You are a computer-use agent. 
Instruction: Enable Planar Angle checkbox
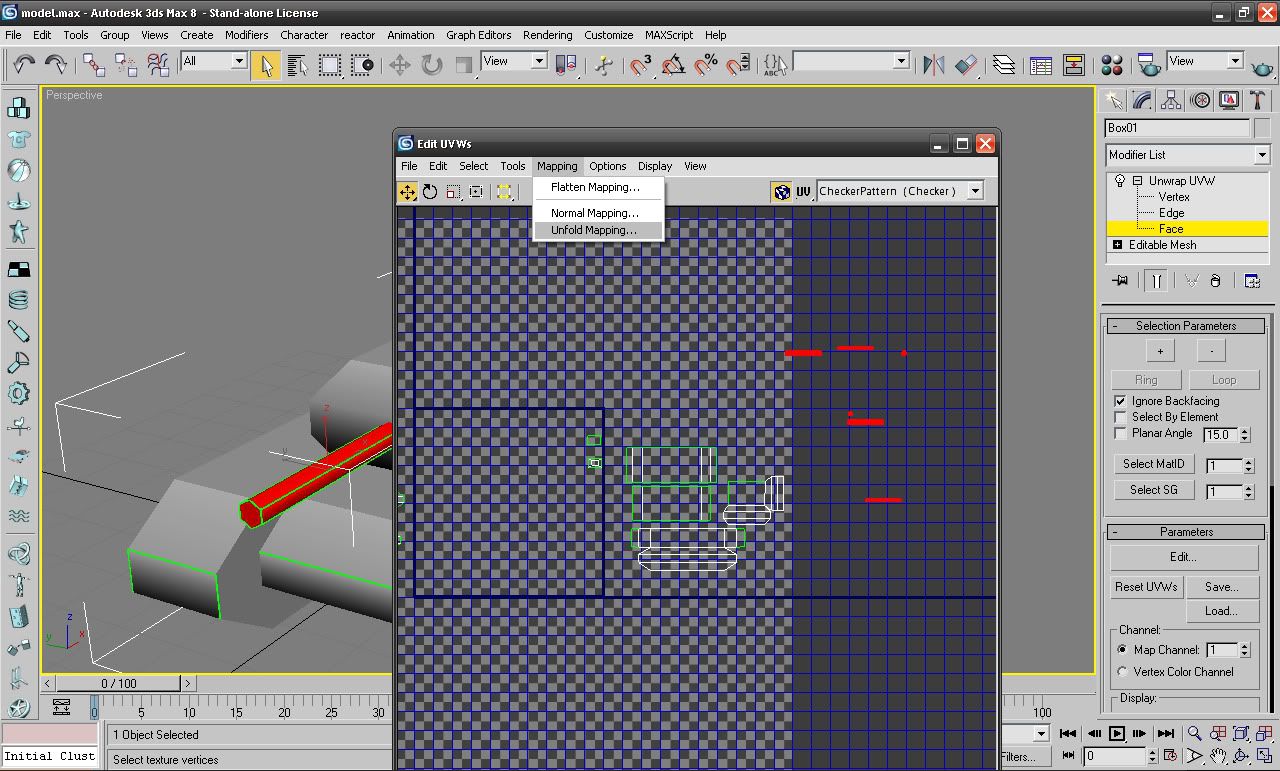click(1120, 433)
